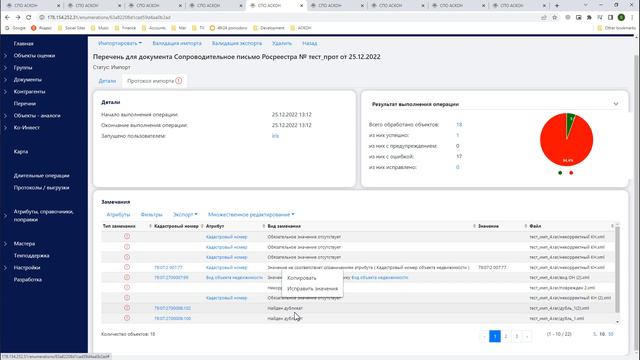Screen dimensions: 640x360
Task: Set page size to 50 rows
Action: coord(611,334)
